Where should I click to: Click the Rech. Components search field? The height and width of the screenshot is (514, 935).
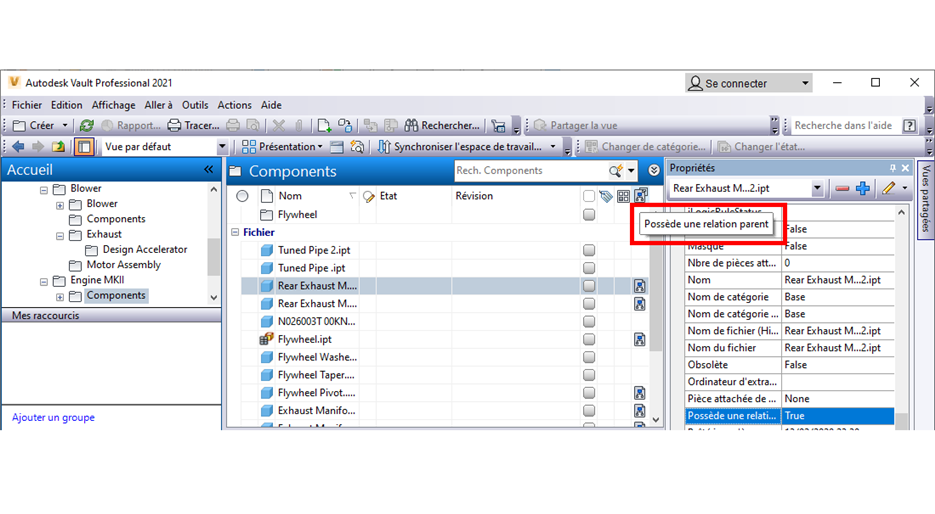(x=531, y=171)
